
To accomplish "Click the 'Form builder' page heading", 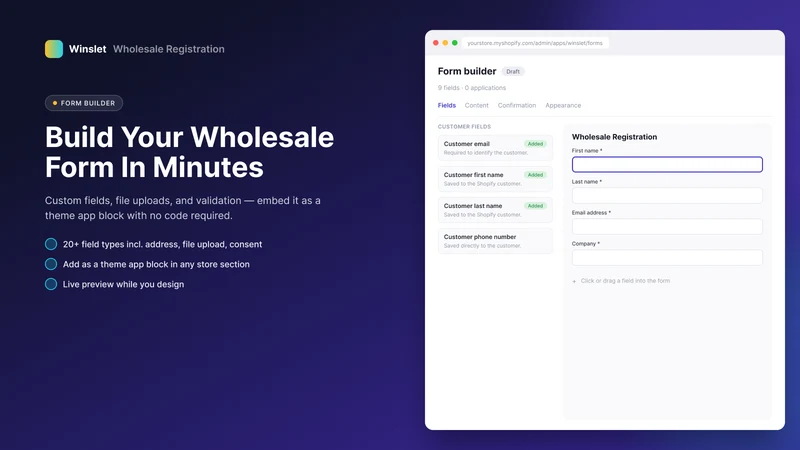I will click(467, 71).
